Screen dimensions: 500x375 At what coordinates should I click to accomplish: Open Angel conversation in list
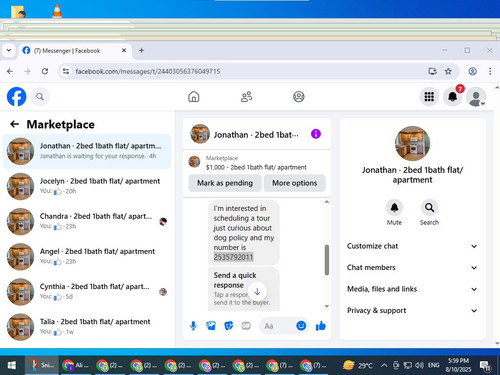pos(87,256)
